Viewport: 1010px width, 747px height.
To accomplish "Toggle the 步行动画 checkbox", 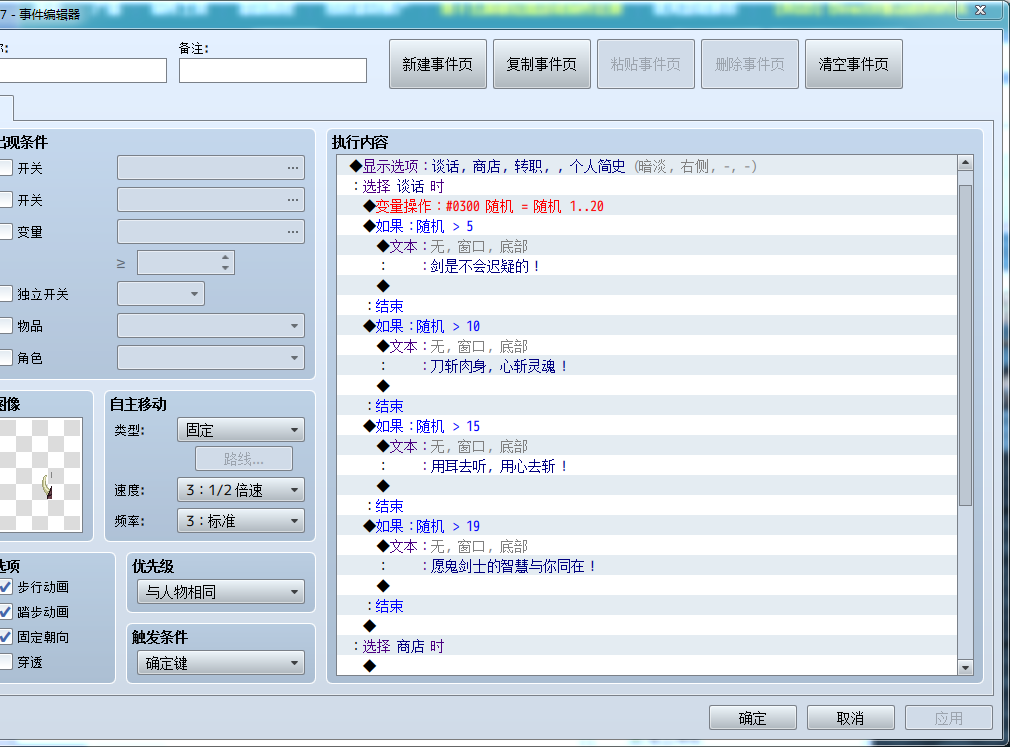I will (5, 587).
